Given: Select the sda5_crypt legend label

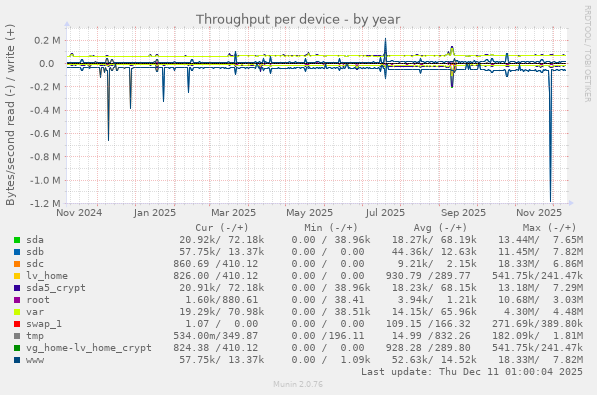Looking at the screenshot, I should click(x=56, y=288).
